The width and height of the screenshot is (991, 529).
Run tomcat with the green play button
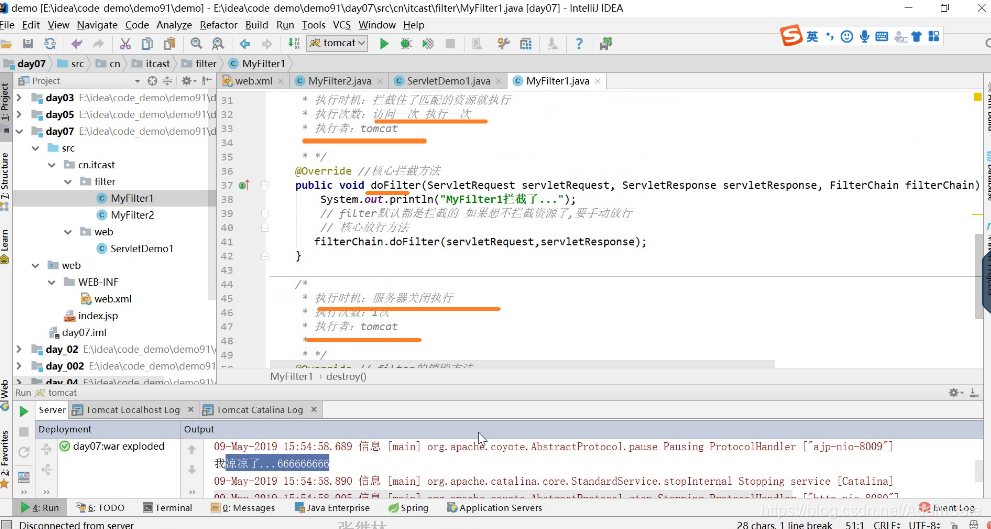384,44
